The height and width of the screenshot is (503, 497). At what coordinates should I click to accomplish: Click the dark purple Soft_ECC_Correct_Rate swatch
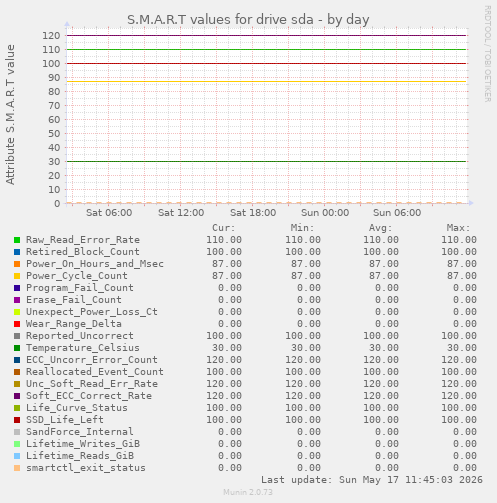pos(17,396)
